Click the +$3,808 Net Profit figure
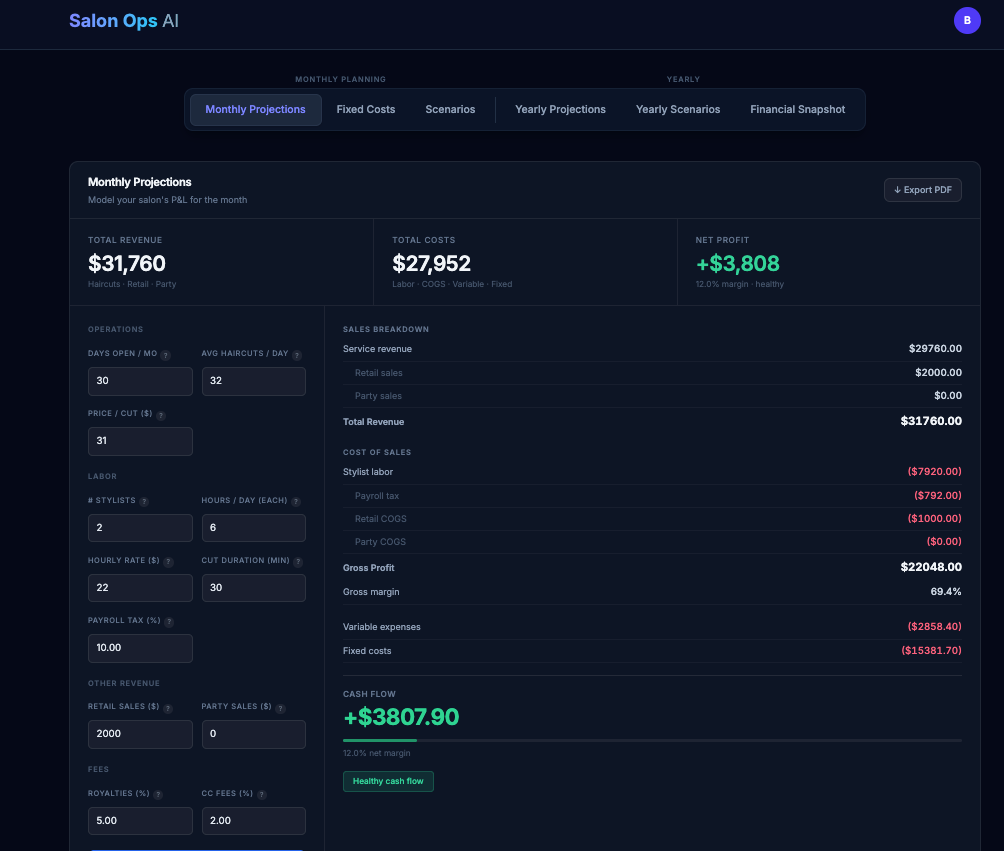 738,263
